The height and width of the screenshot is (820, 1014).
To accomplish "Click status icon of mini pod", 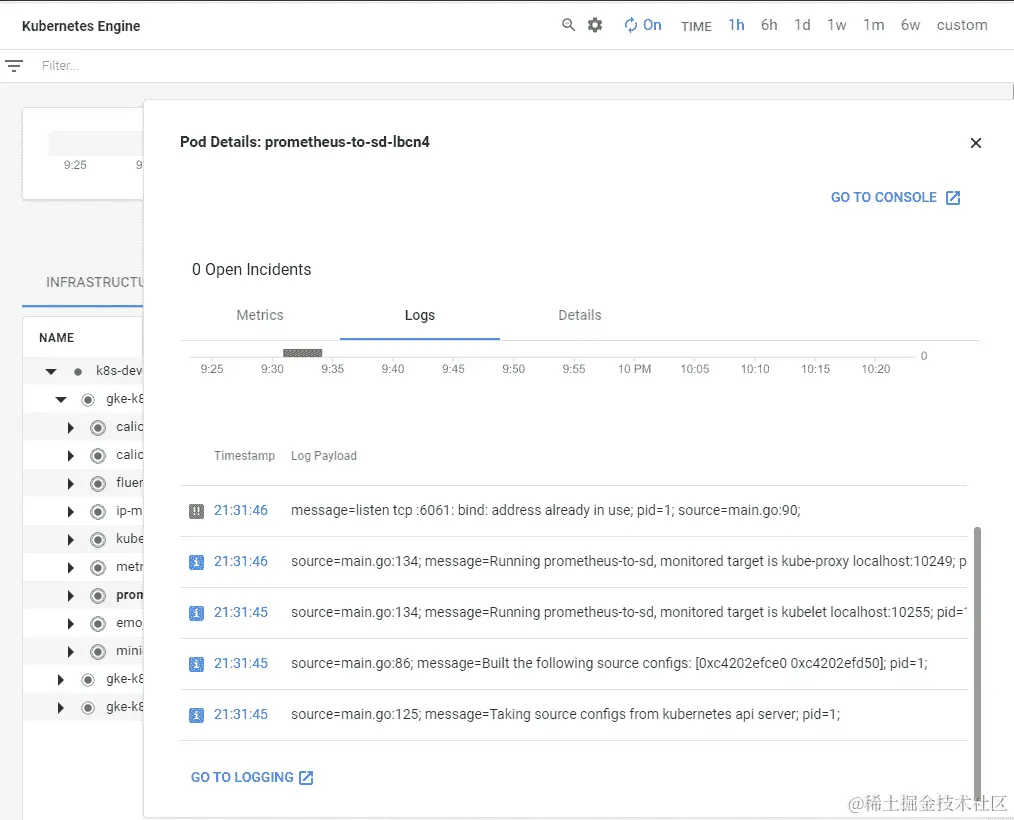I will point(98,652).
